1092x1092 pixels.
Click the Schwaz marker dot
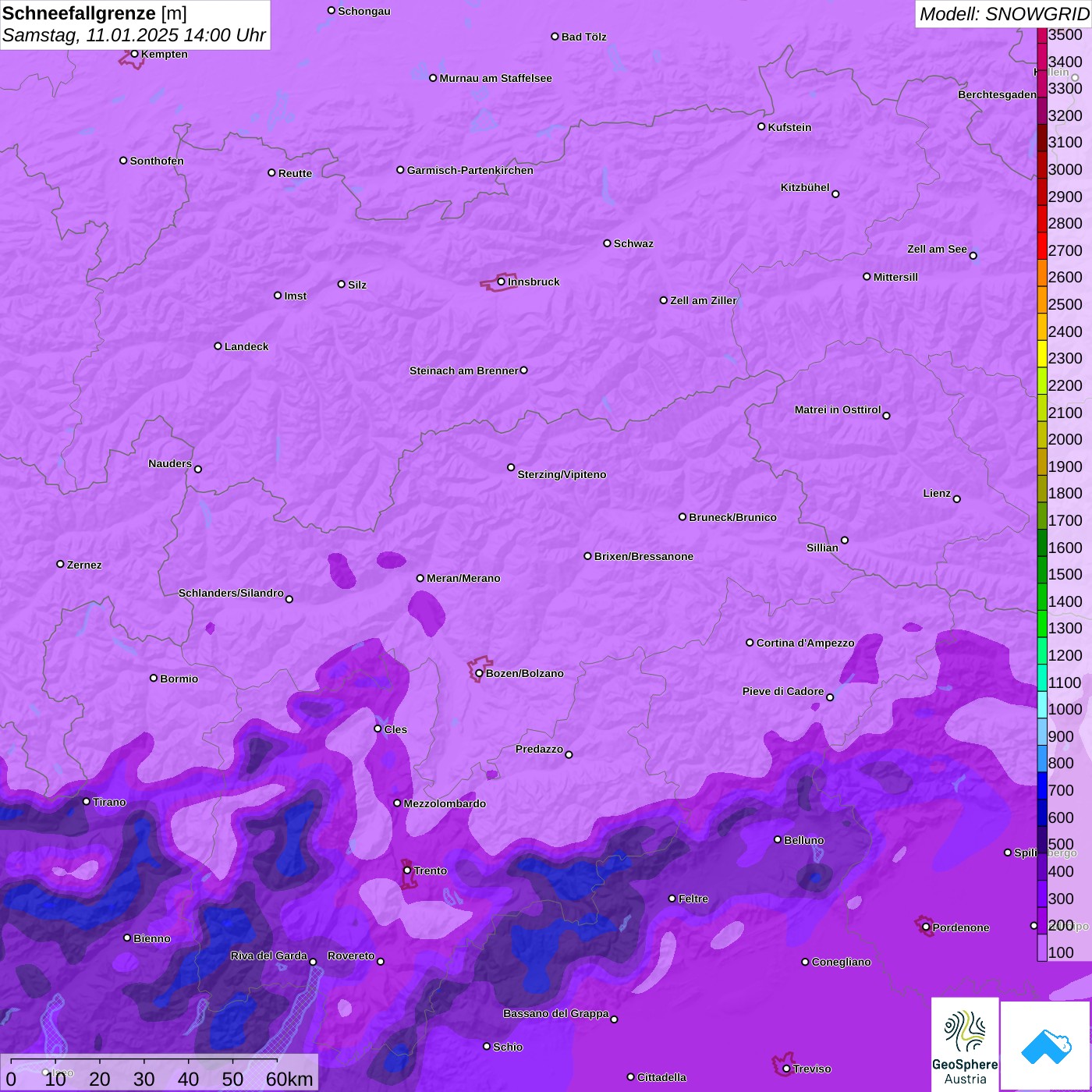click(607, 243)
